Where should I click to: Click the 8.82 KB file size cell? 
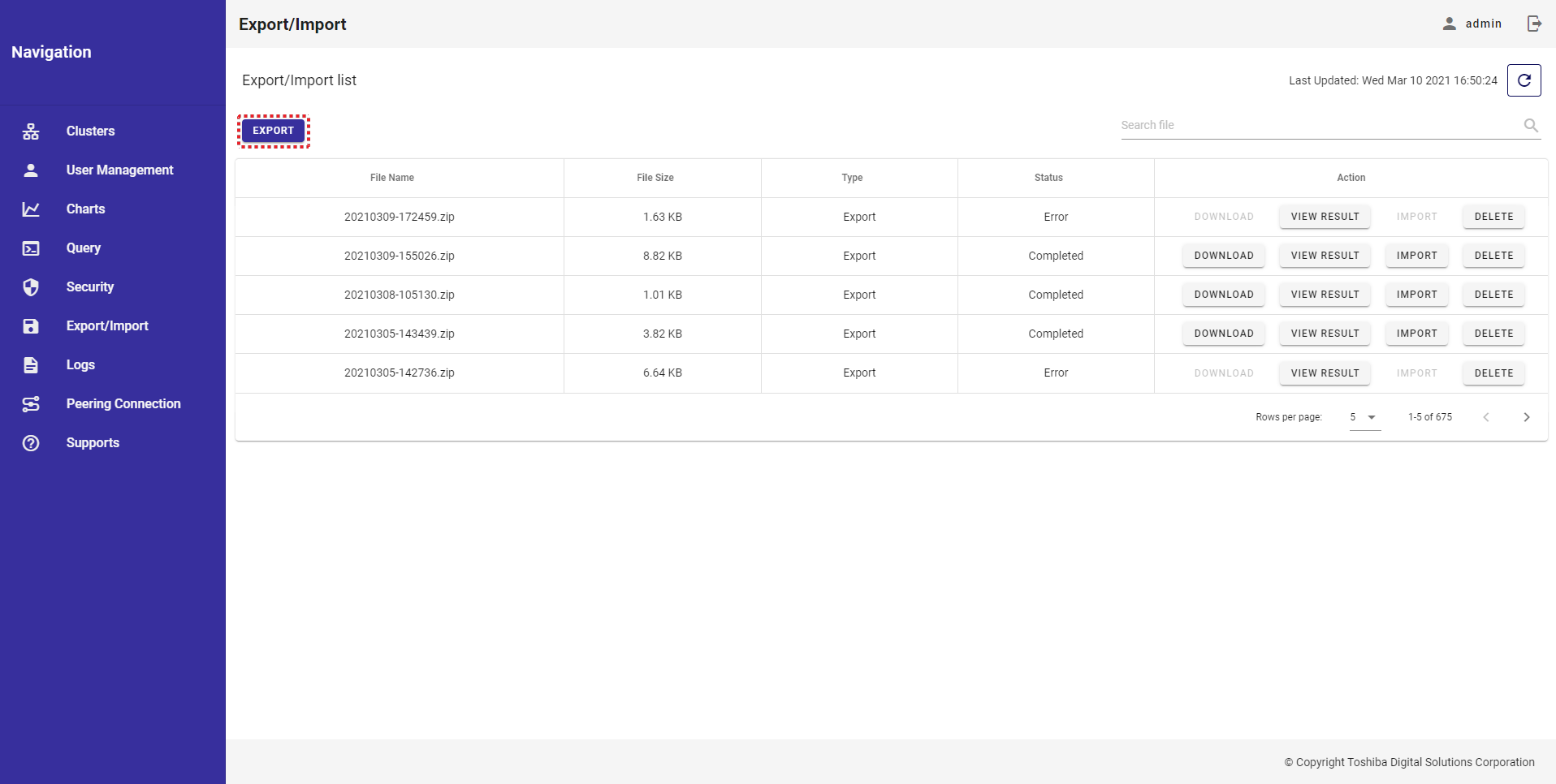(663, 256)
